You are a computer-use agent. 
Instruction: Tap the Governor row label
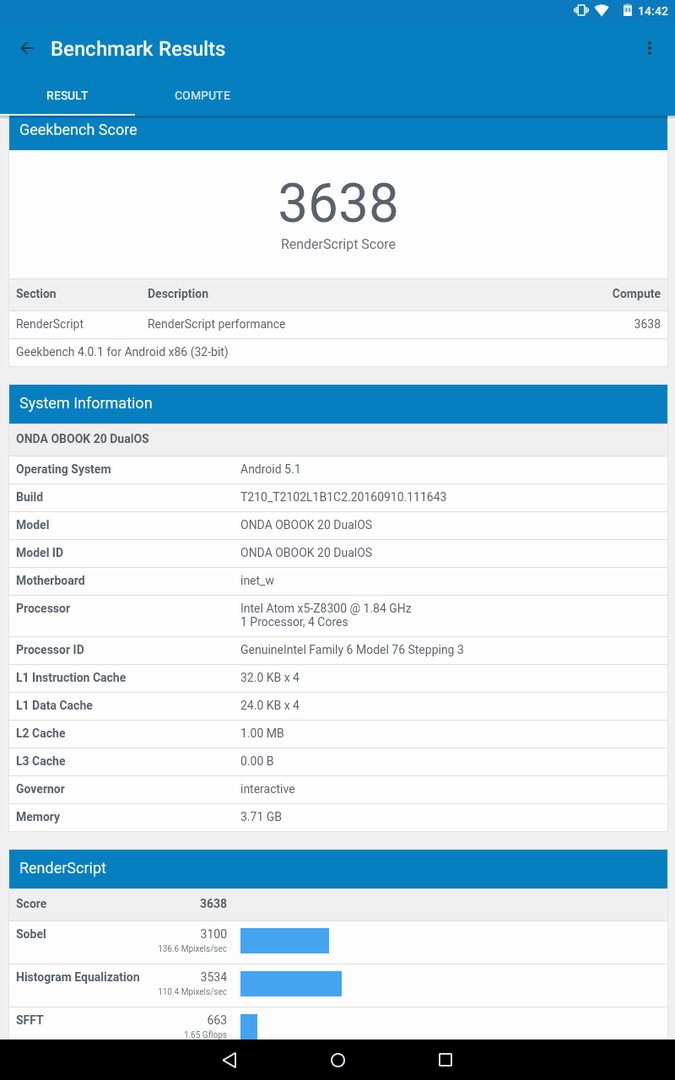click(x=40, y=789)
